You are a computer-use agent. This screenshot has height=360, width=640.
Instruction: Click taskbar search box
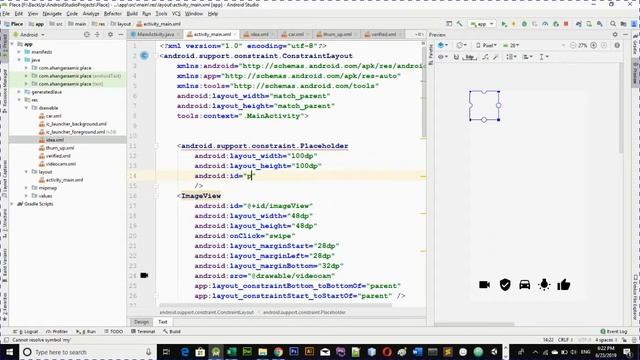(x=87, y=351)
